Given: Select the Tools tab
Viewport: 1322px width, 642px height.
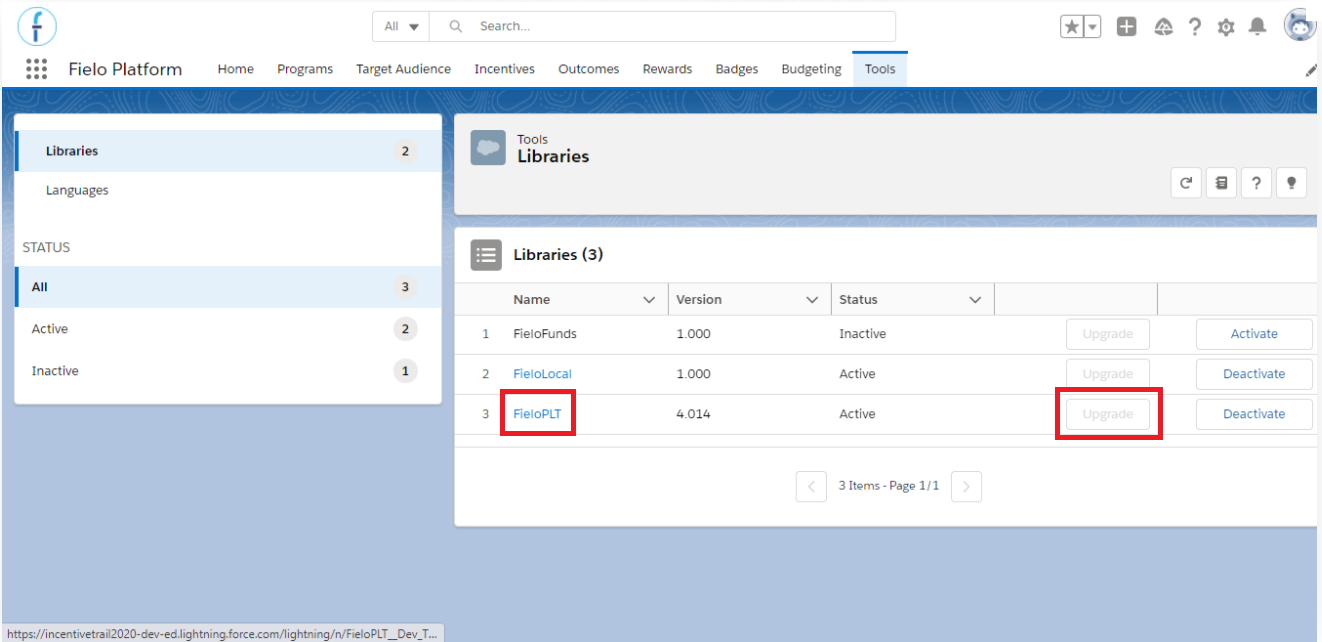Looking at the screenshot, I should (880, 69).
